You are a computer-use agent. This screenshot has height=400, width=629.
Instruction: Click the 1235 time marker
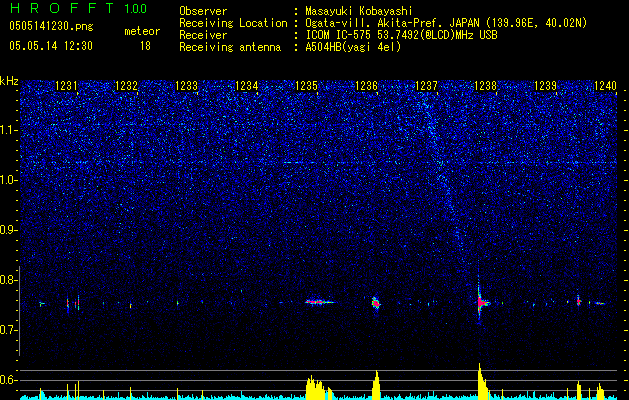[x=306, y=86]
